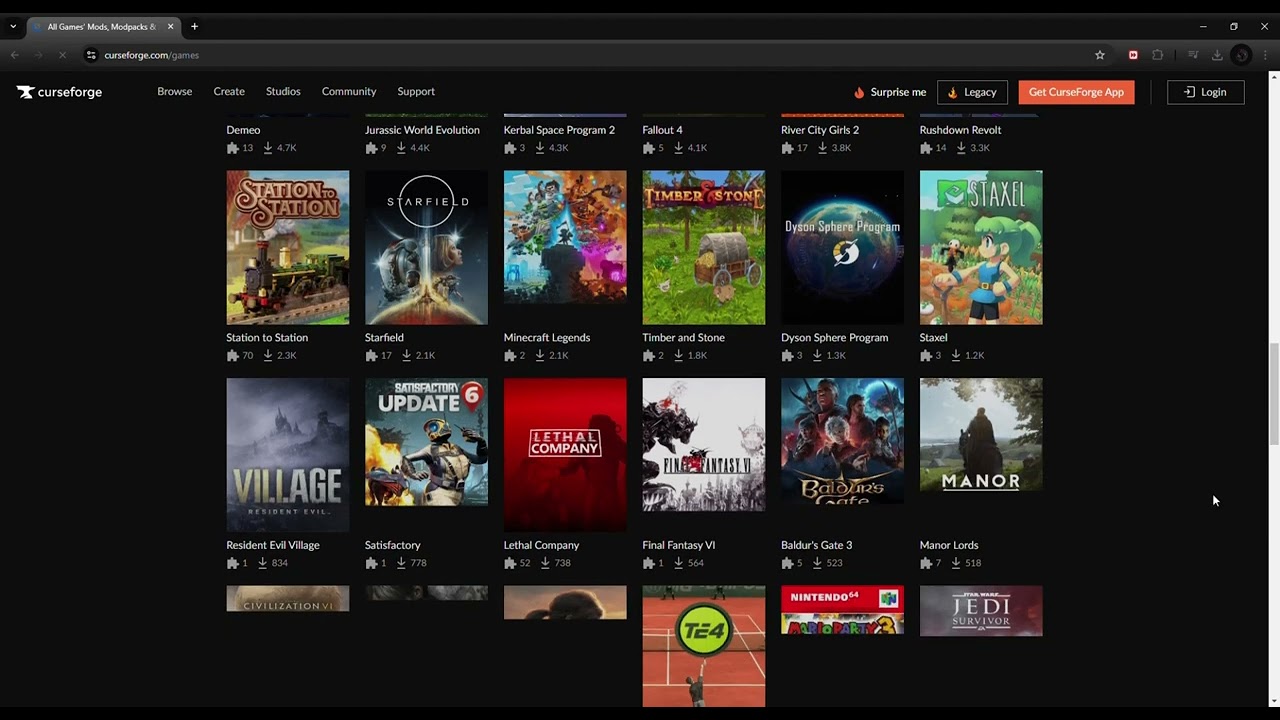Open the Civilization VI thumbnail
1280x720 pixels.
(x=288, y=598)
